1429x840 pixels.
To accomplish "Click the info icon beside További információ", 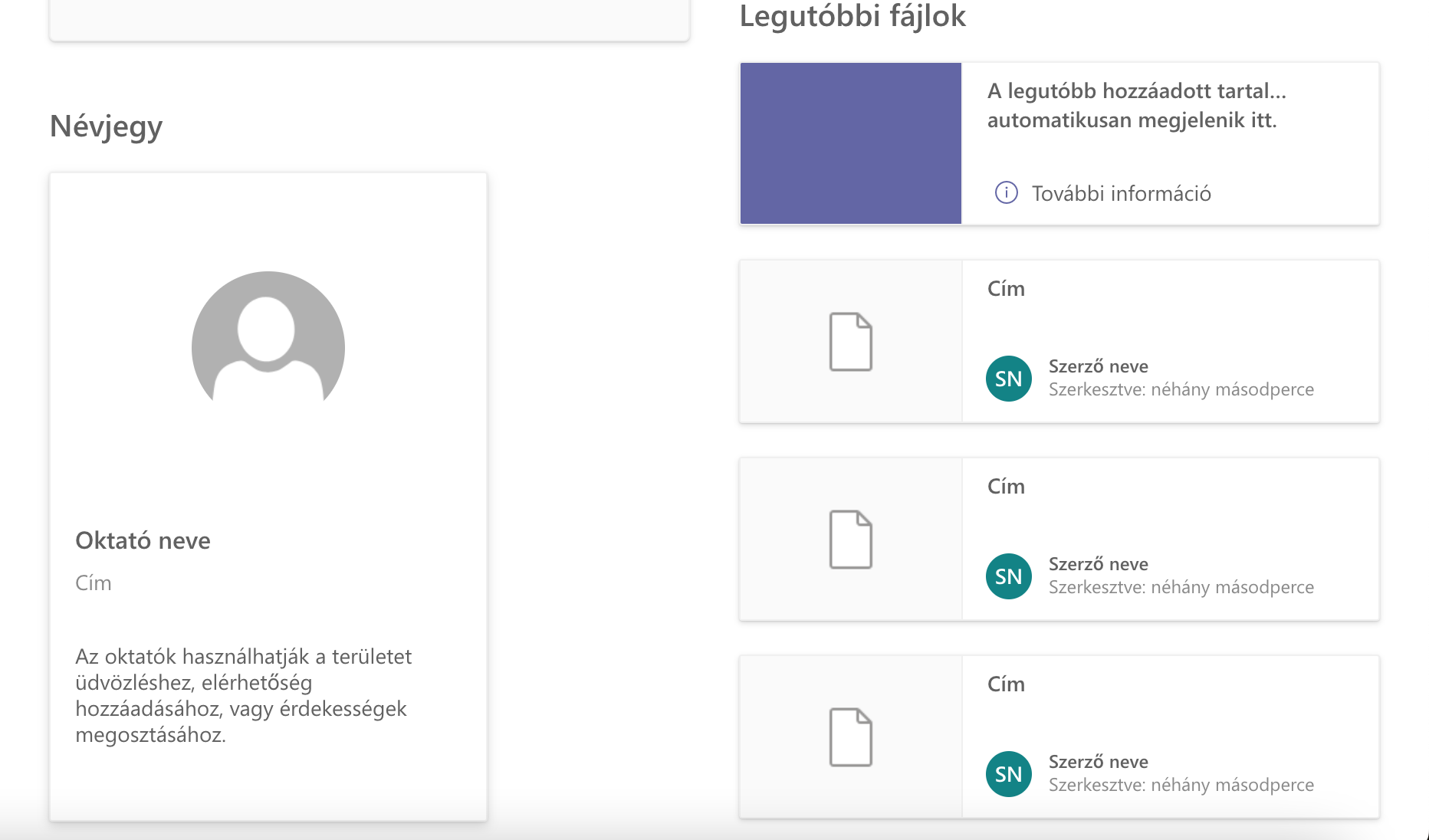I will (x=1006, y=192).
